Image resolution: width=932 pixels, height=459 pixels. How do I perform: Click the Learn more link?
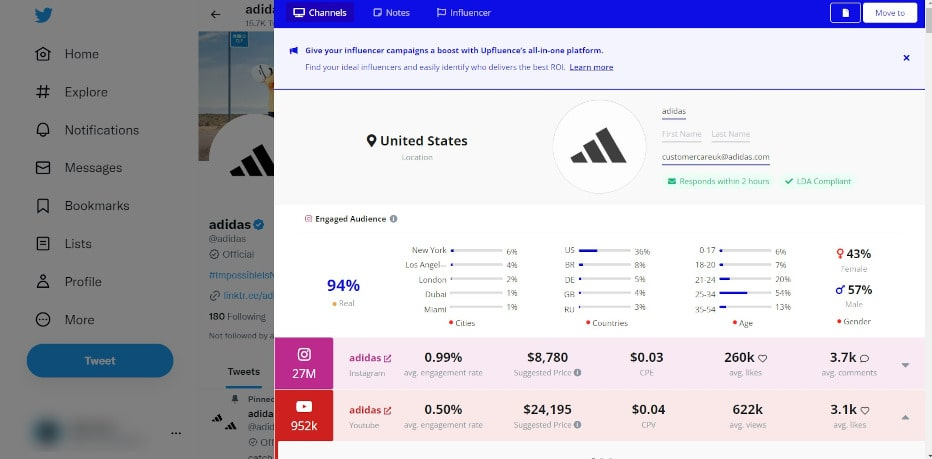coord(591,67)
